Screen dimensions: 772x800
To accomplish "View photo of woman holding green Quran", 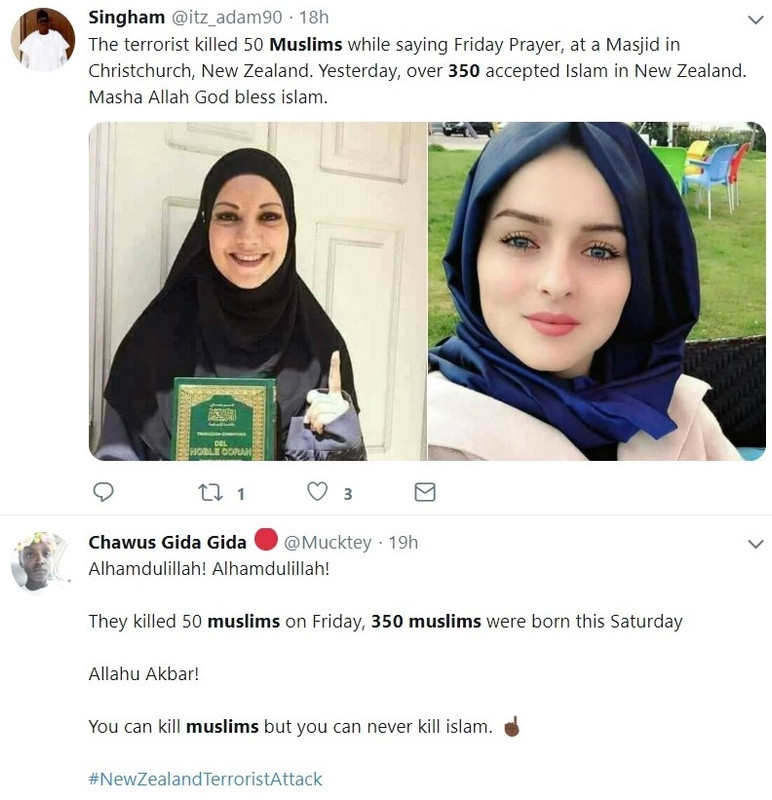I will 258,291.
